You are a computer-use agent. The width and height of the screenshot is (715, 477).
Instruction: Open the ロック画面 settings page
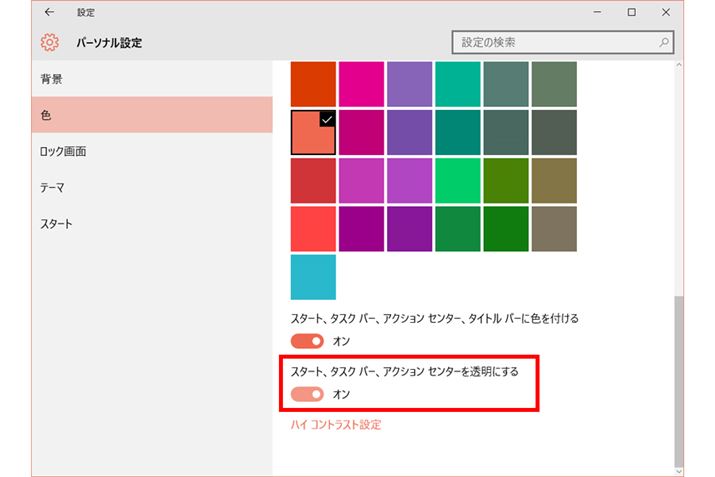click(62, 151)
